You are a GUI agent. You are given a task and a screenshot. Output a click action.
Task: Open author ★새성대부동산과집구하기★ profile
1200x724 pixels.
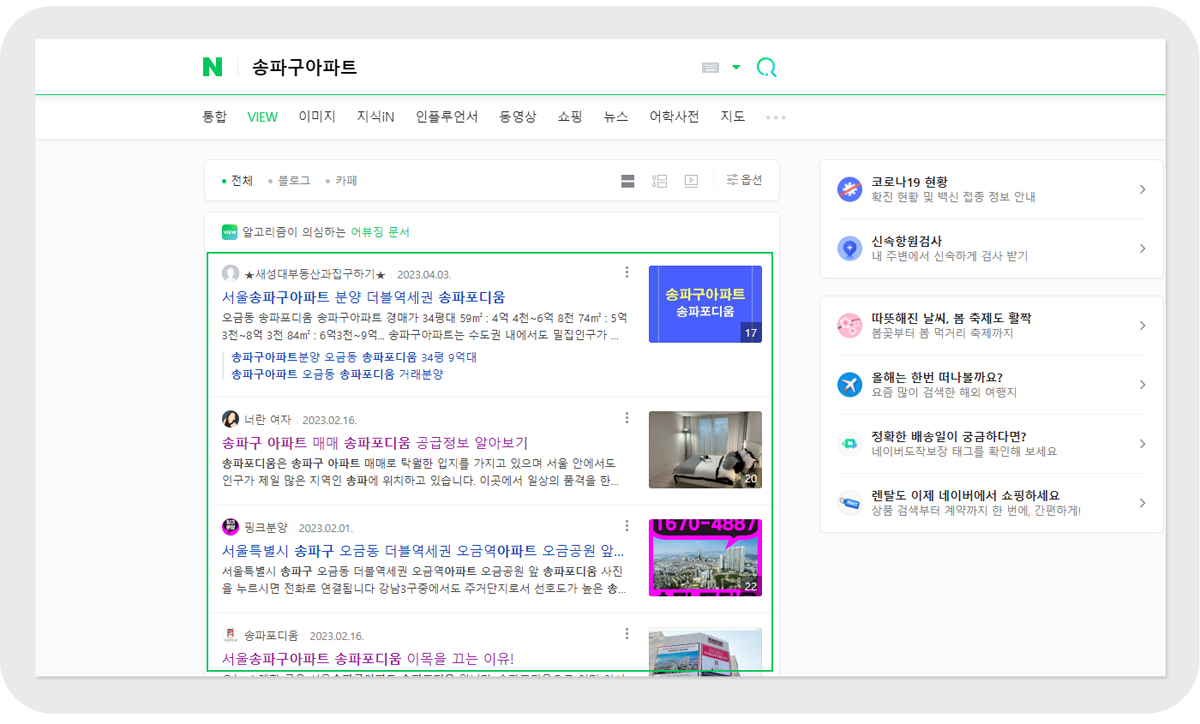[315, 274]
